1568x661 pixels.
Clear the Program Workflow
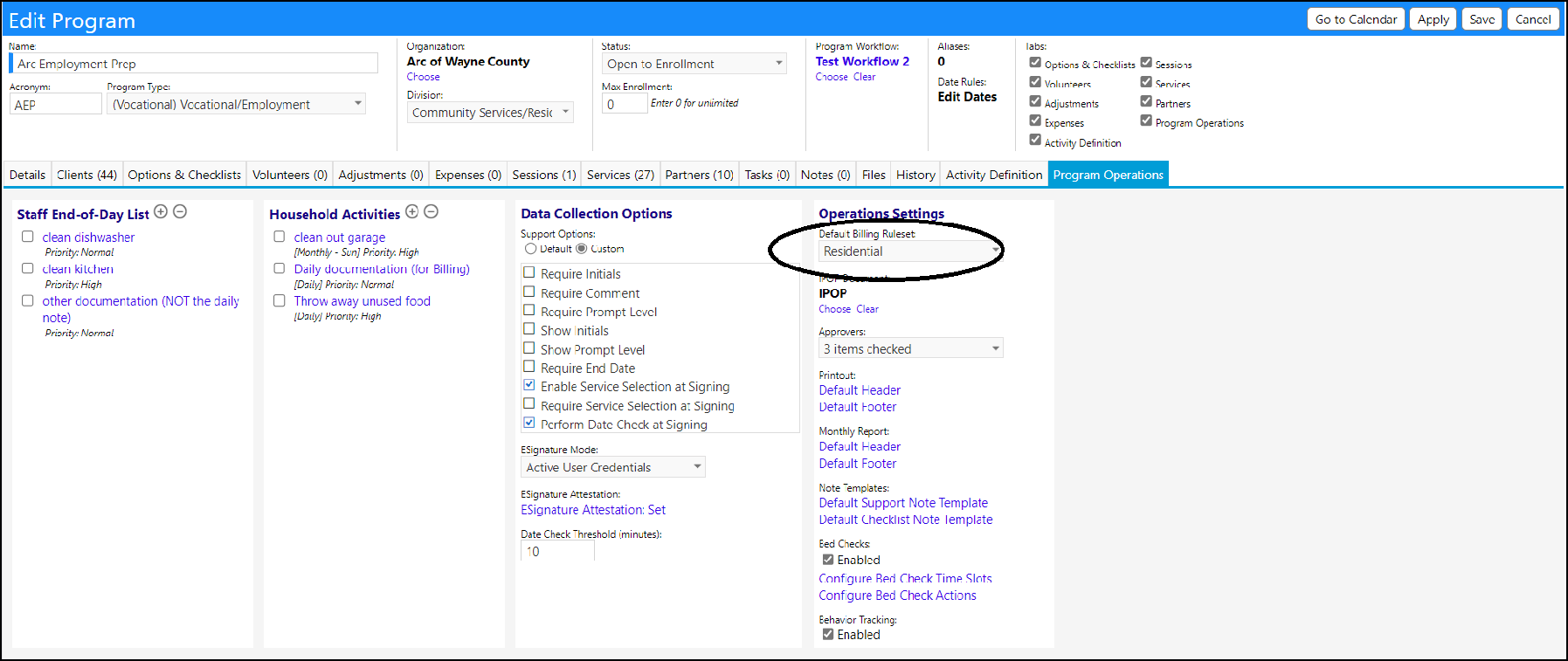pos(864,77)
